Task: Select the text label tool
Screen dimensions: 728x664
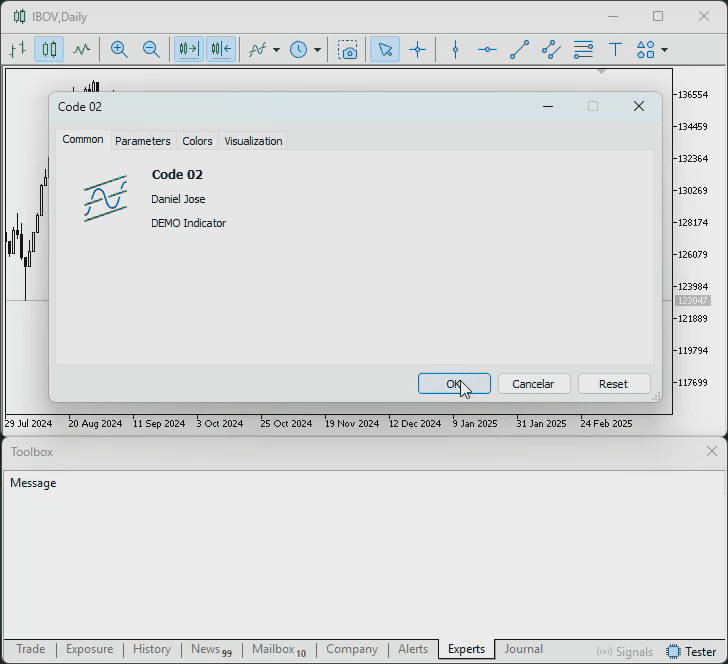Action: 615,49
